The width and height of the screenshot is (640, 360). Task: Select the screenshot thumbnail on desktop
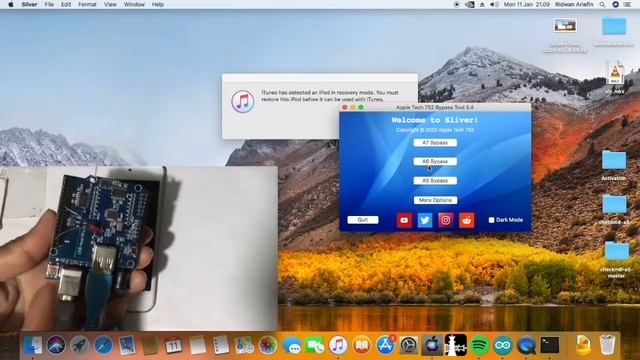565,26
